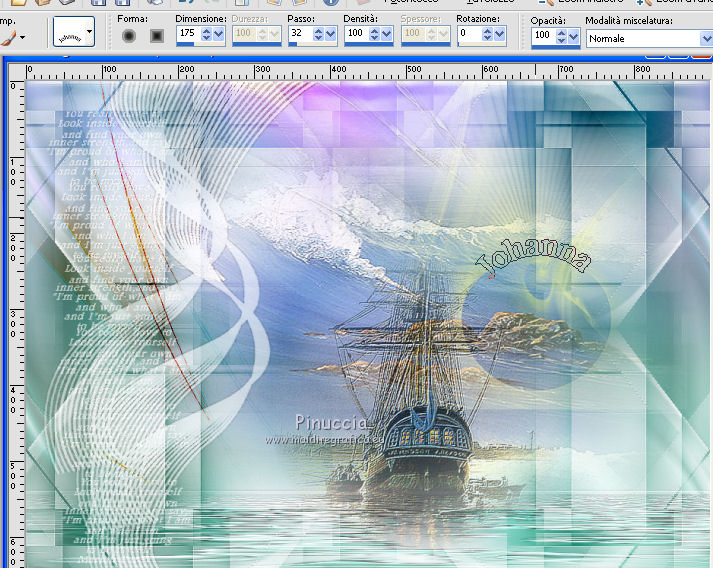Click the Johanna curved text on canvas
Viewport: 713px width, 568px height.
533,257
